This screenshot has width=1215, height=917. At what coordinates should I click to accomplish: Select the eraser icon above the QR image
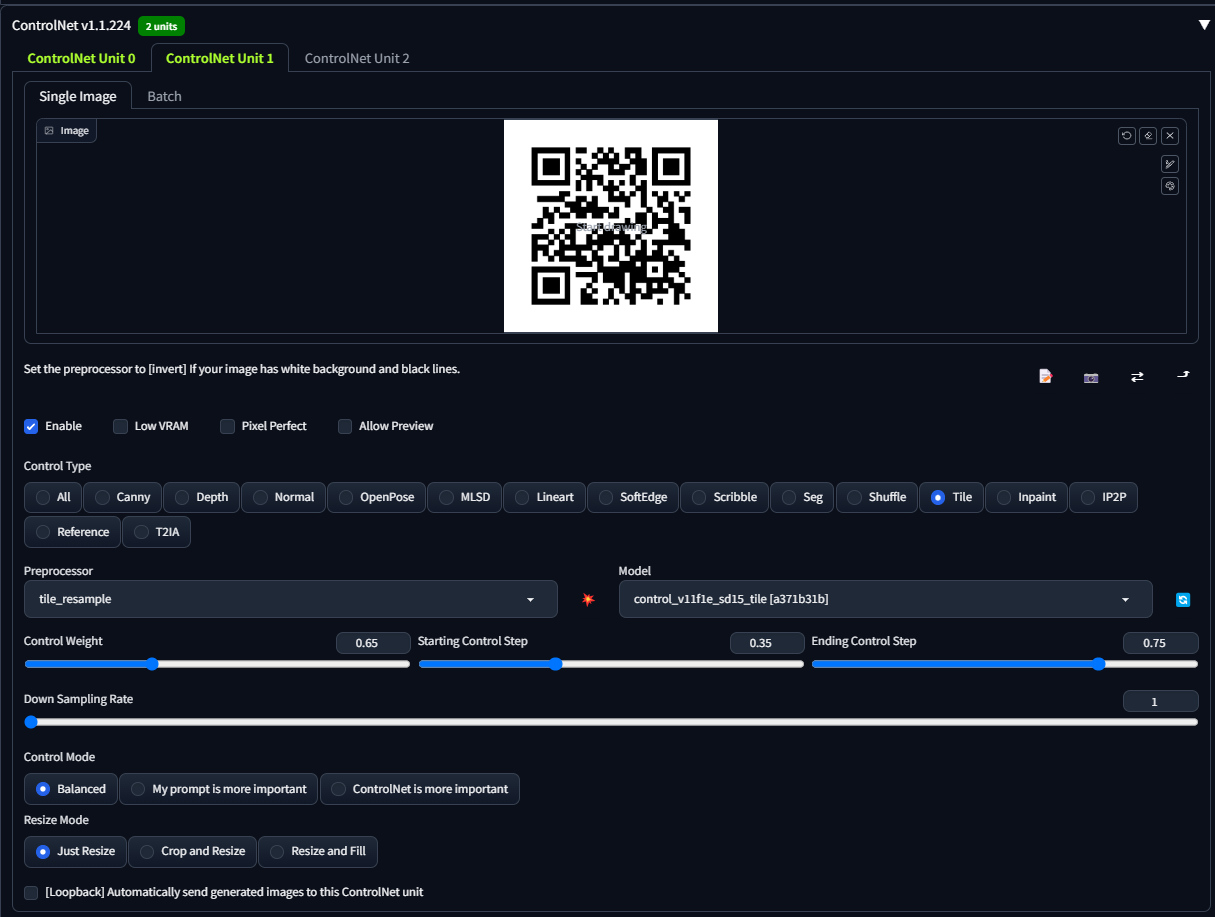click(x=1148, y=135)
